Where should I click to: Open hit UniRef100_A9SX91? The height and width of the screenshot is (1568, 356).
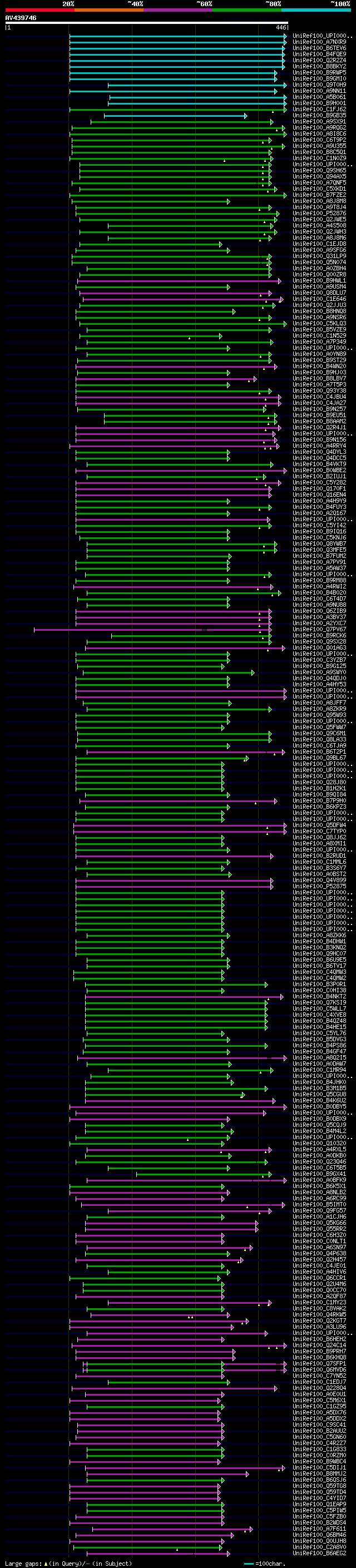point(319,122)
